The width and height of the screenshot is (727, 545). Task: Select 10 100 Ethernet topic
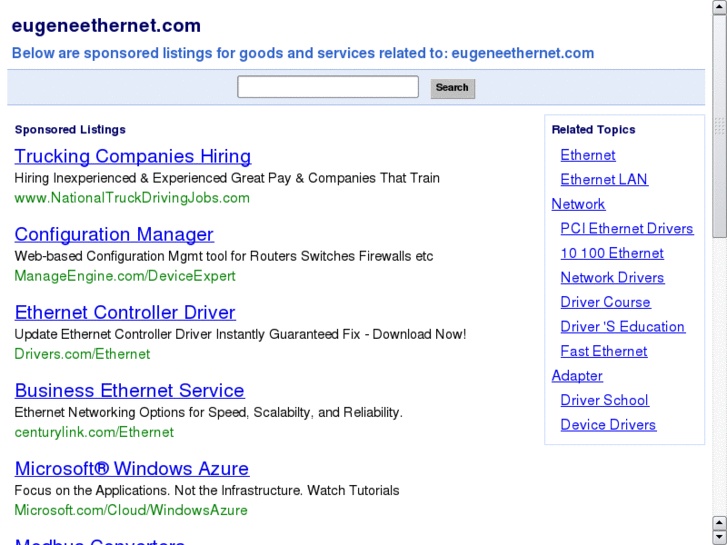612,253
